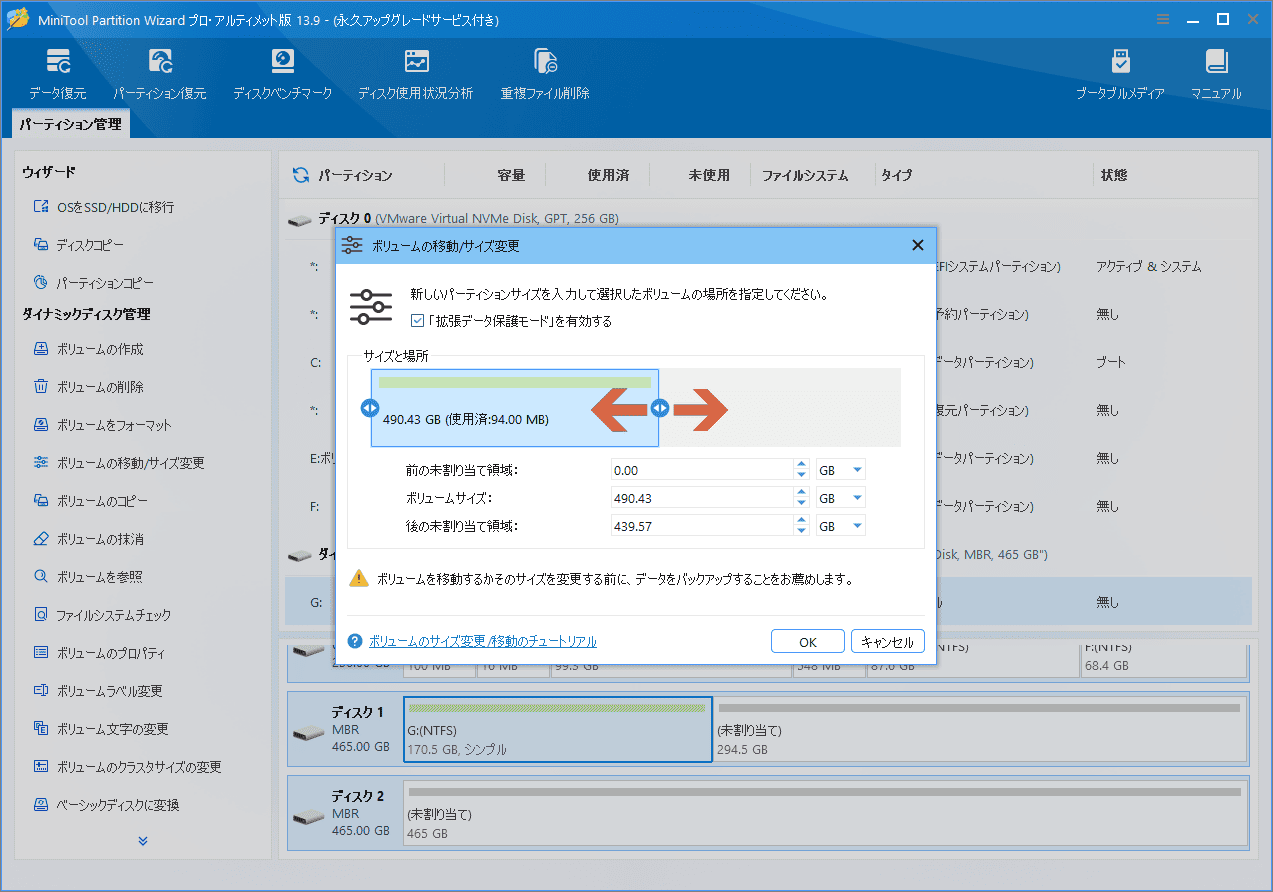The height and width of the screenshot is (892, 1273).
Task: Click the 後の未割り当て領域 input field
Action: (x=702, y=526)
